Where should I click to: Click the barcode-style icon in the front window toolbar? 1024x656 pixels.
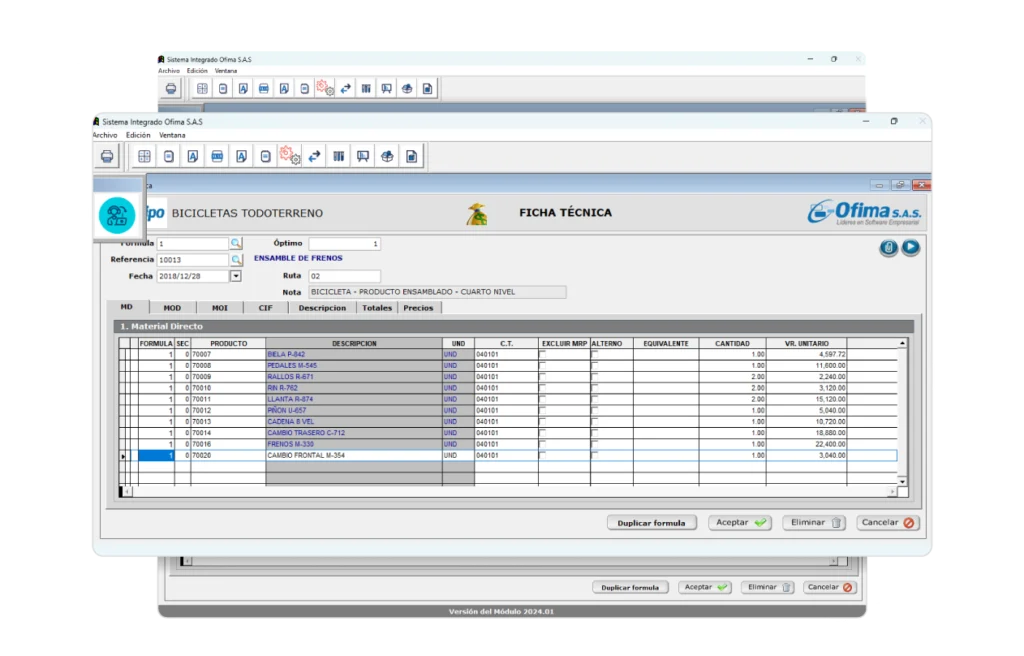pyautogui.click(x=217, y=156)
